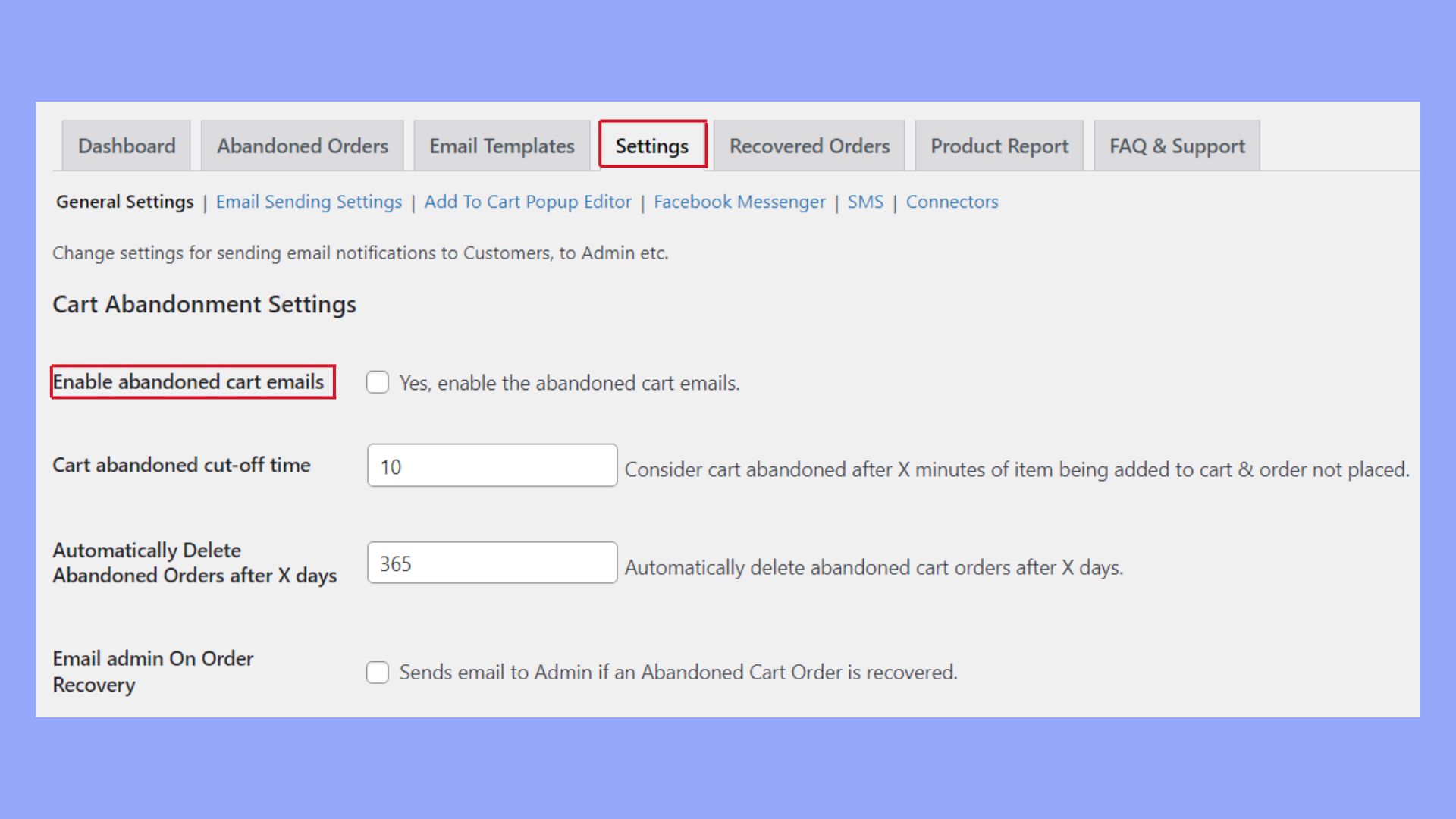
Task: Open the FAQ & Support tab
Action: 1176,146
